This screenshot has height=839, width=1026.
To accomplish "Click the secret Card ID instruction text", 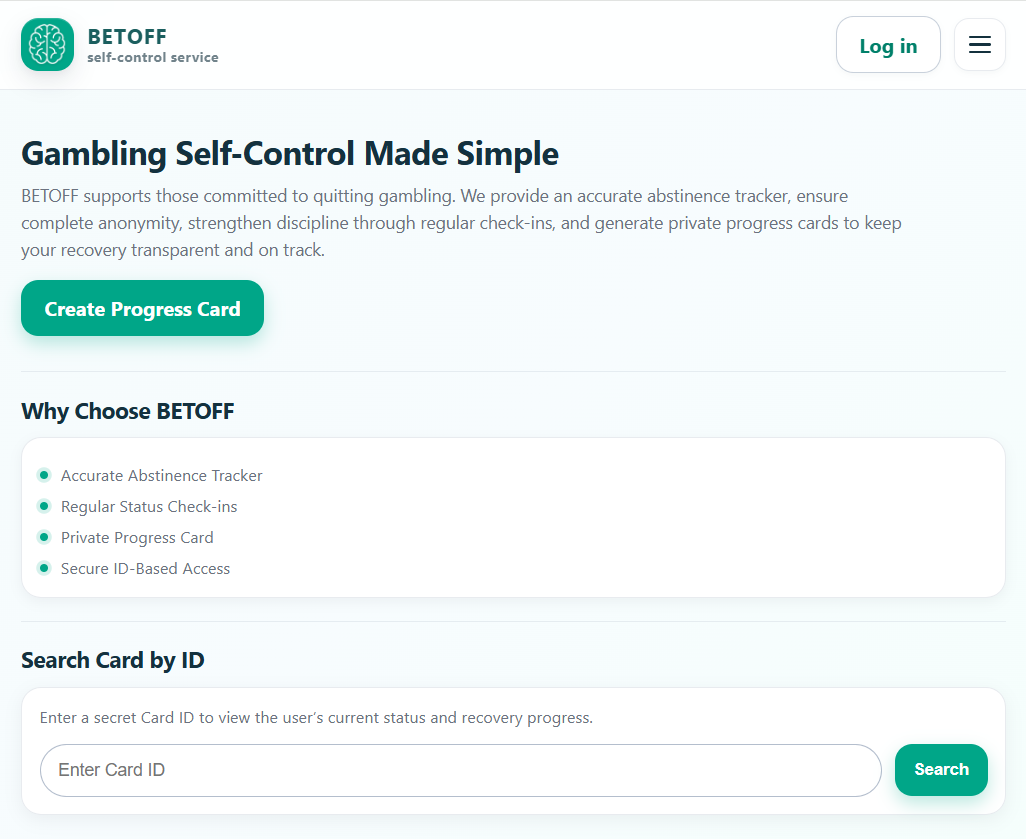I will click(316, 717).
